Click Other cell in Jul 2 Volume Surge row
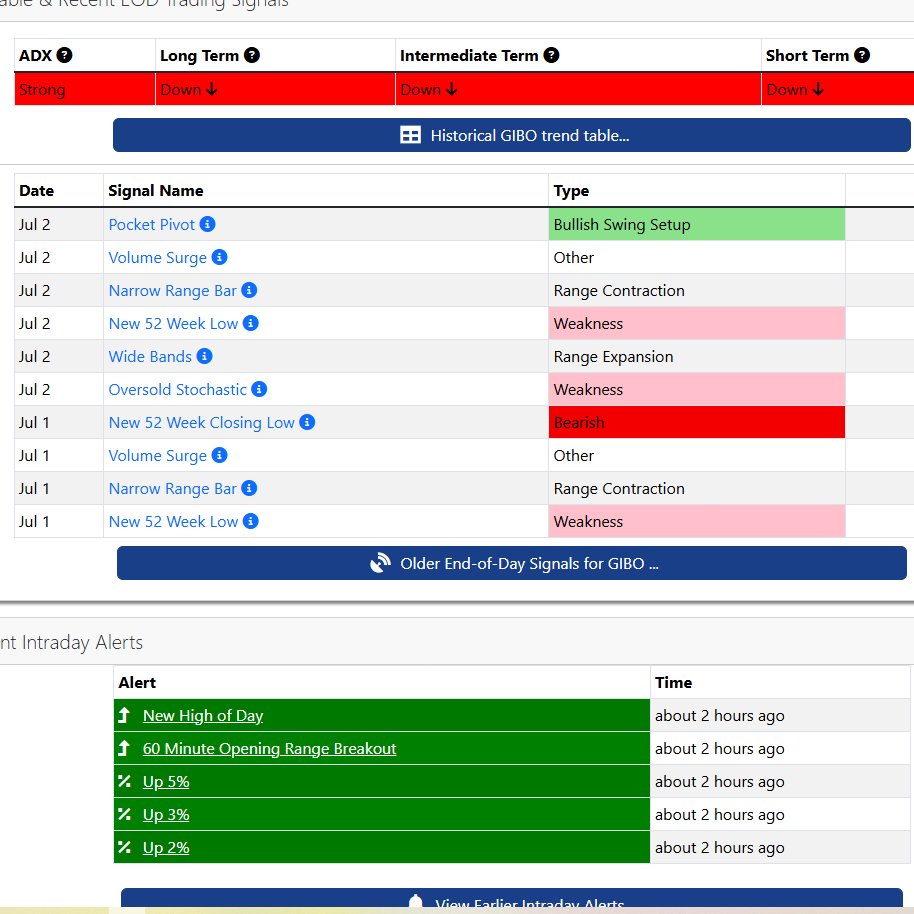914x914 pixels. (697, 257)
